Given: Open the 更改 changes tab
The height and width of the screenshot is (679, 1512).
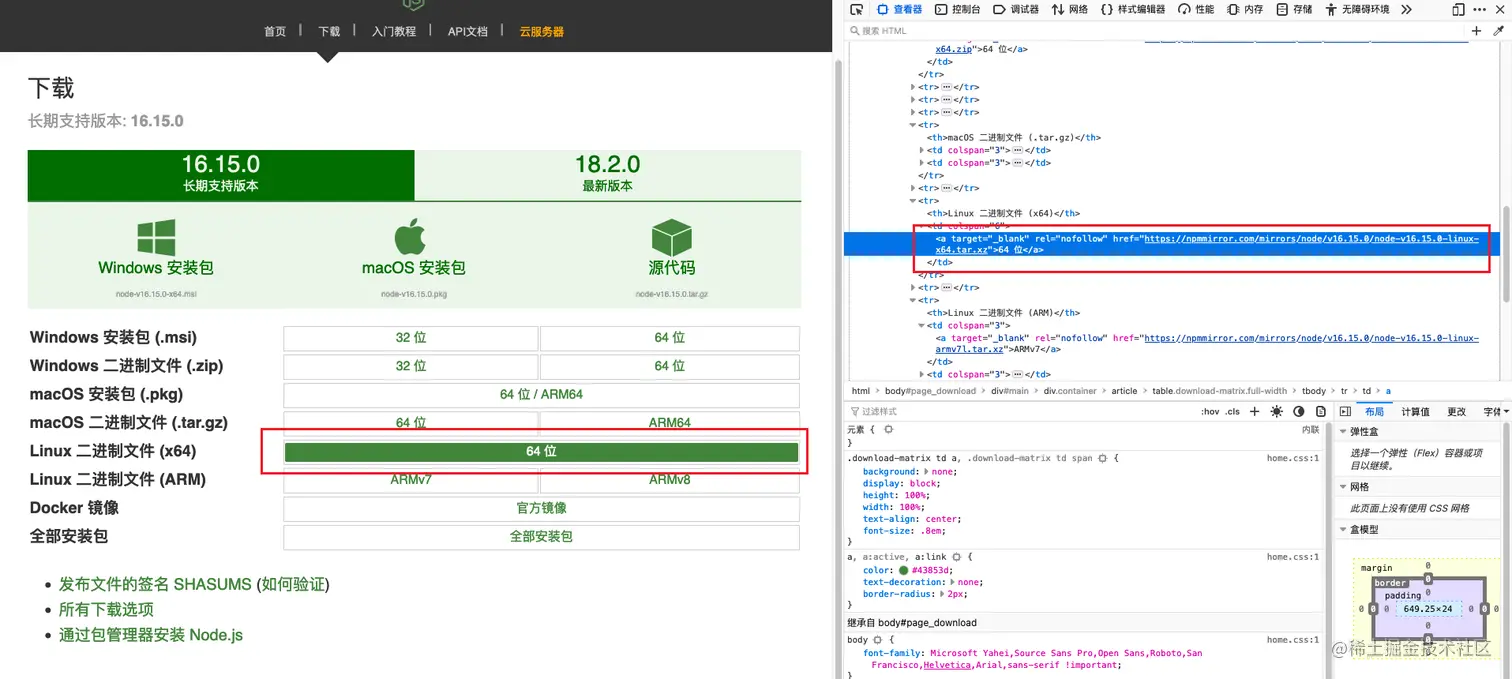Looking at the screenshot, I should 1457,411.
